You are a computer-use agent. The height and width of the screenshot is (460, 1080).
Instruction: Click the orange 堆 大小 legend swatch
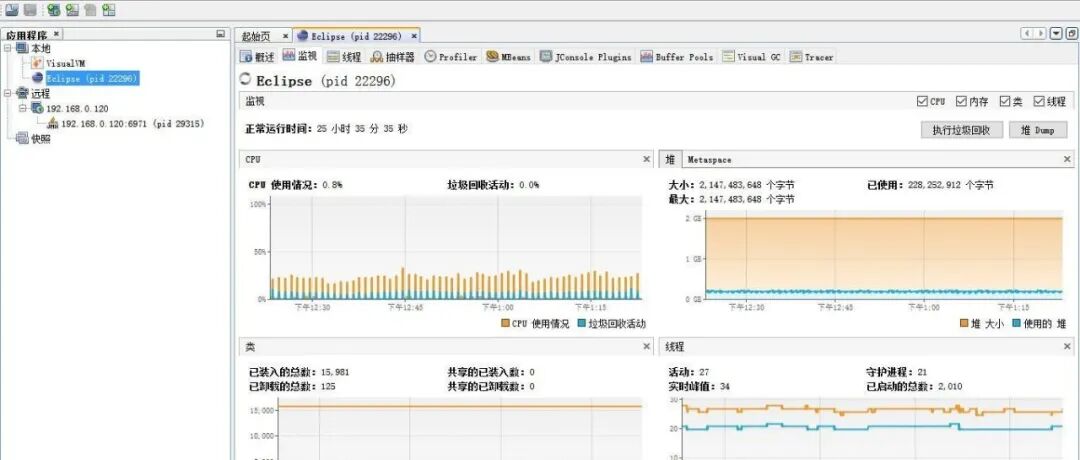click(964, 323)
